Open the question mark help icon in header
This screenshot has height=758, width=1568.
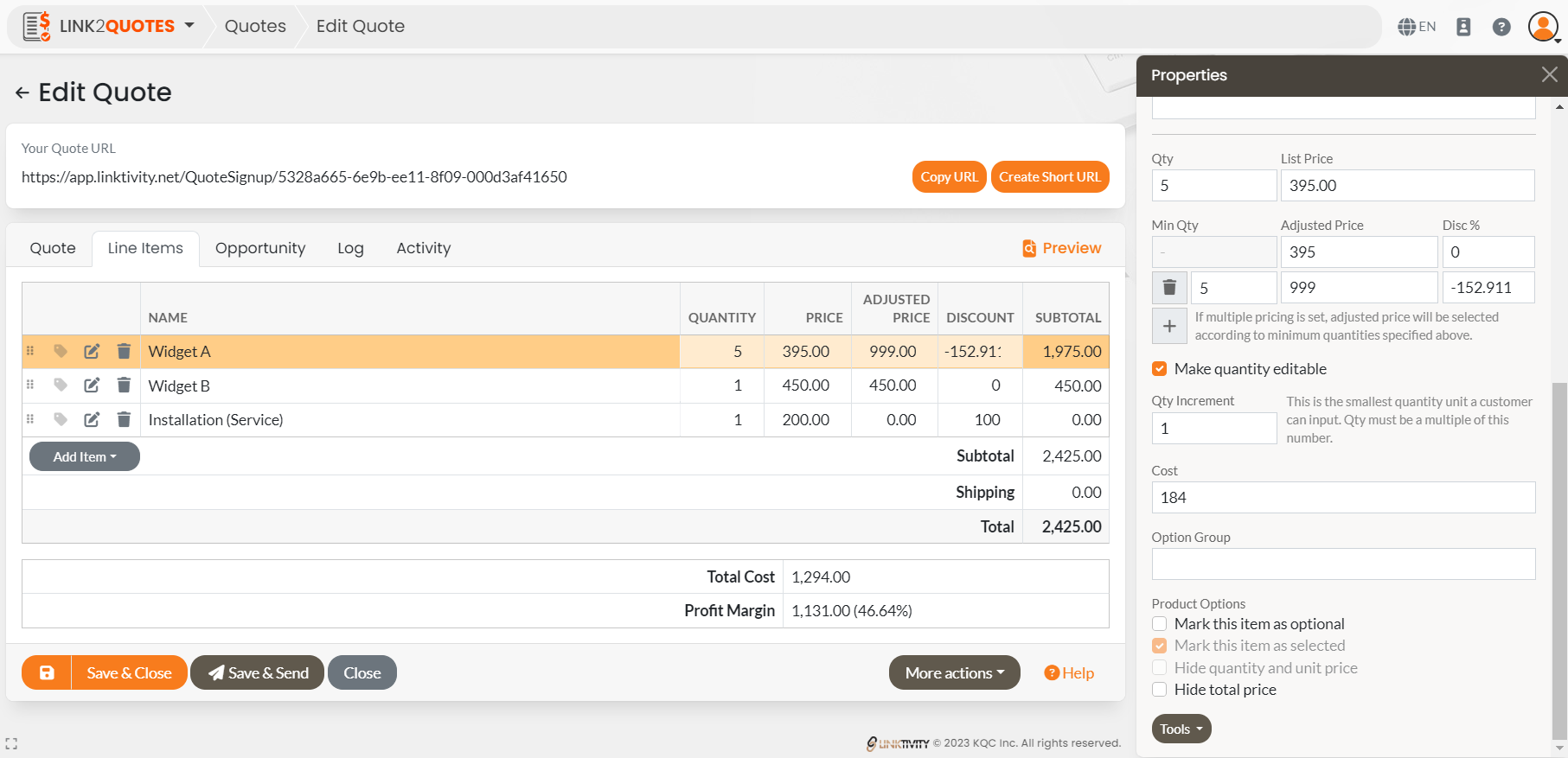pyautogui.click(x=1501, y=27)
